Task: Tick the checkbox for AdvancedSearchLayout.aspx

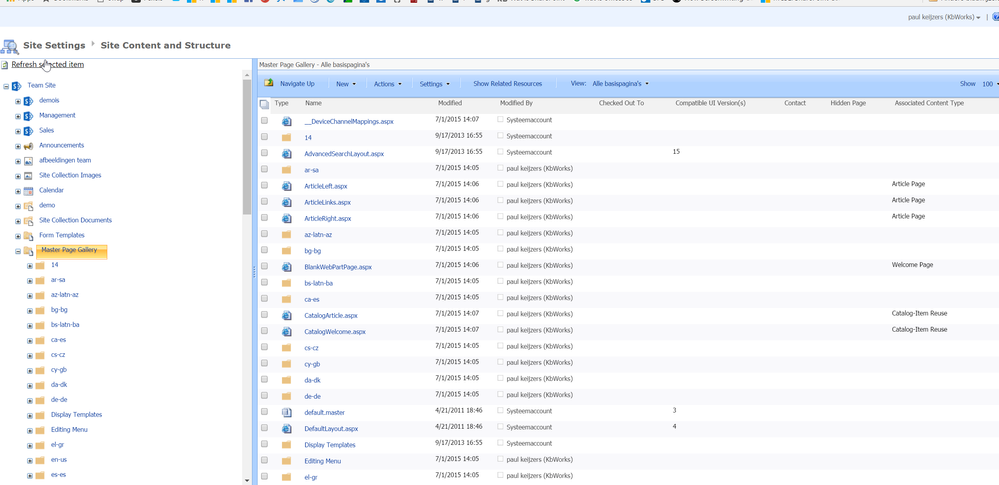Action: tap(264, 153)
